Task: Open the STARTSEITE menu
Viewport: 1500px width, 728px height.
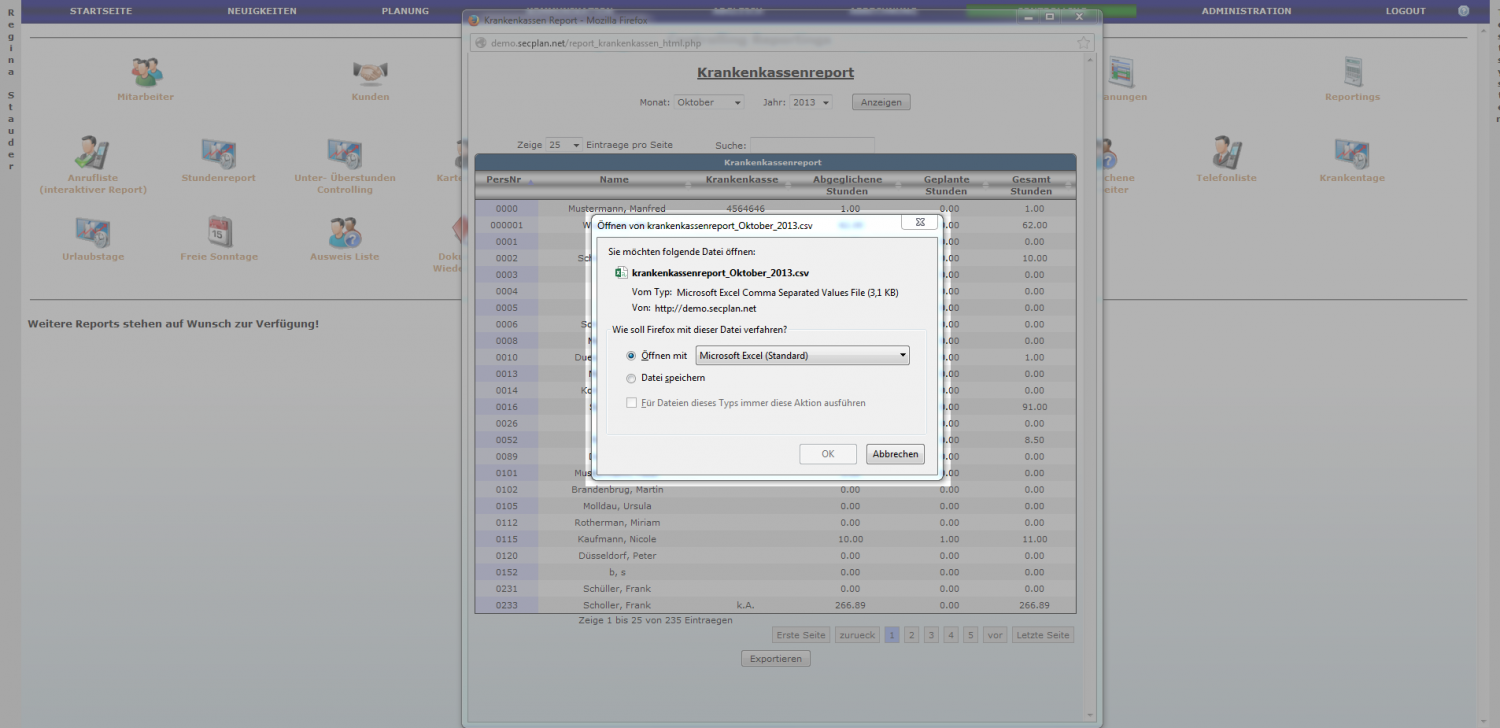Action: click(100, 11)
